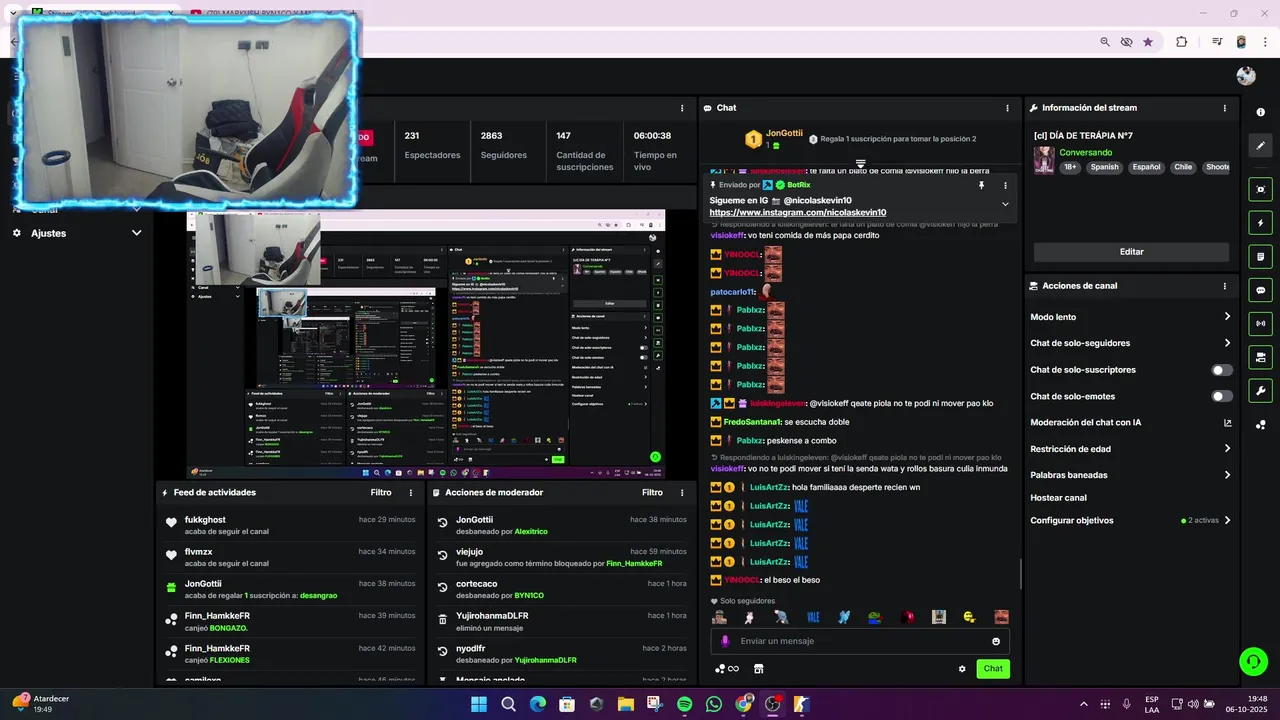Open Spotify from the taskbar

684,704
